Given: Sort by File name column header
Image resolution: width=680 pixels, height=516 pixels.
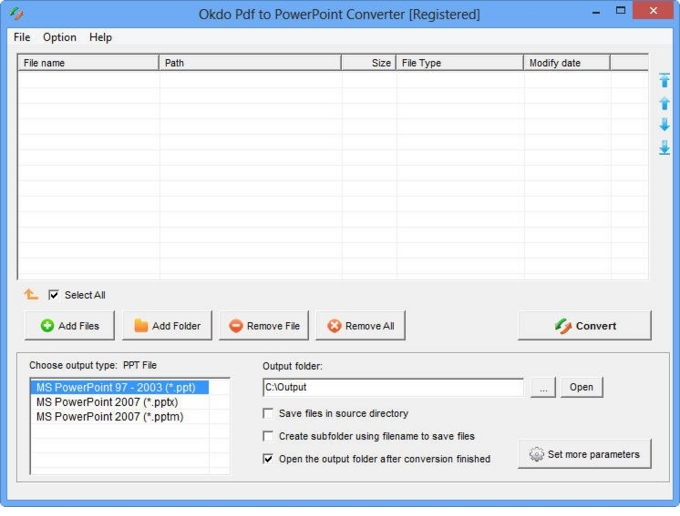Looking at the screenshot, I should coord(88,63).
